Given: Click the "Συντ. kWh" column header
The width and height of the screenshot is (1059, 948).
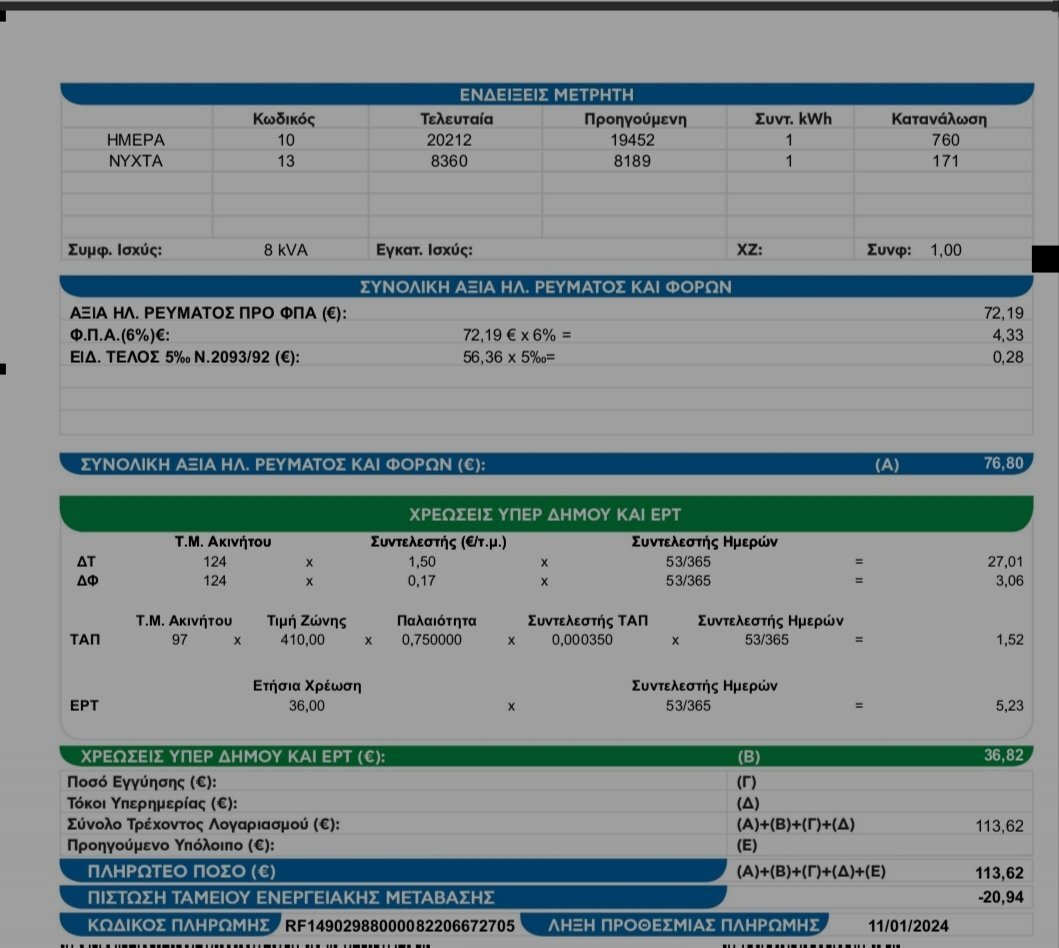Looking at the screenshot, I should [793, 119].
